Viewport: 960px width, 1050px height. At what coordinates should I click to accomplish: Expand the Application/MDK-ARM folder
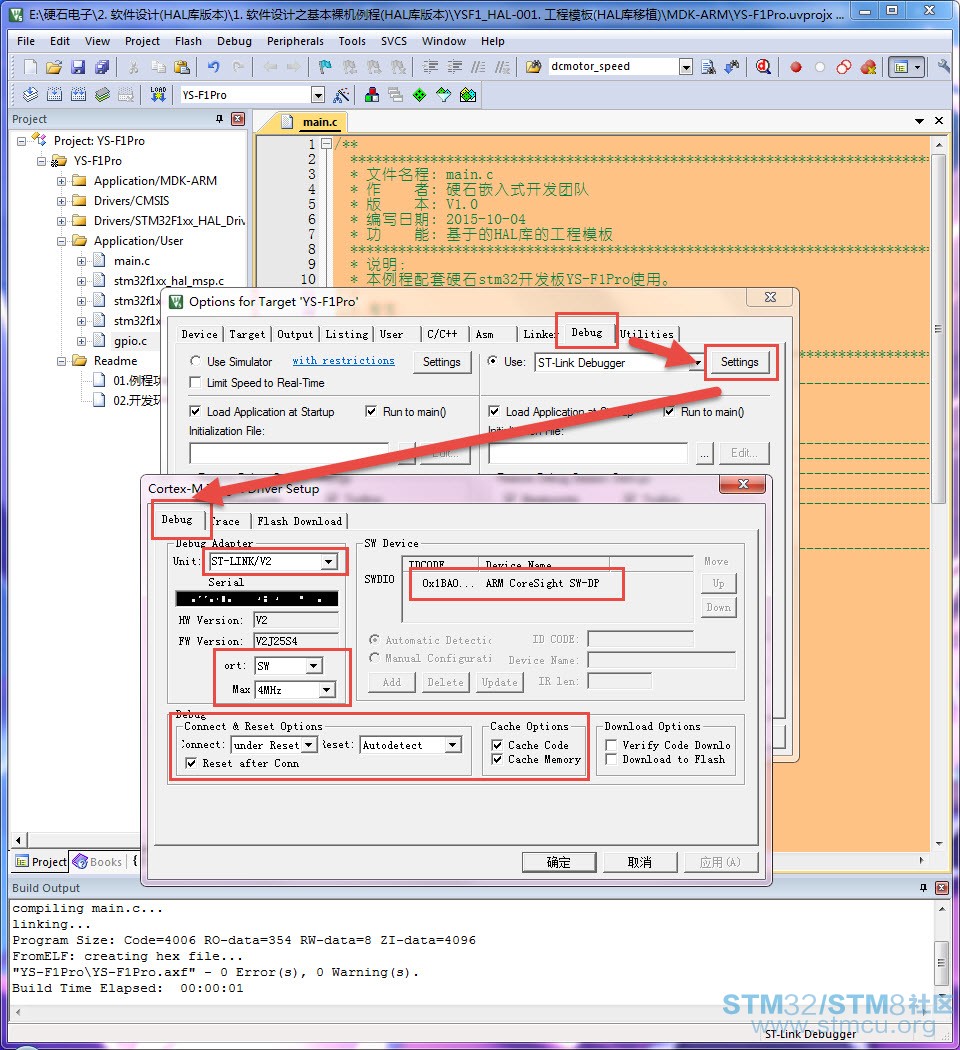point(62,181)
